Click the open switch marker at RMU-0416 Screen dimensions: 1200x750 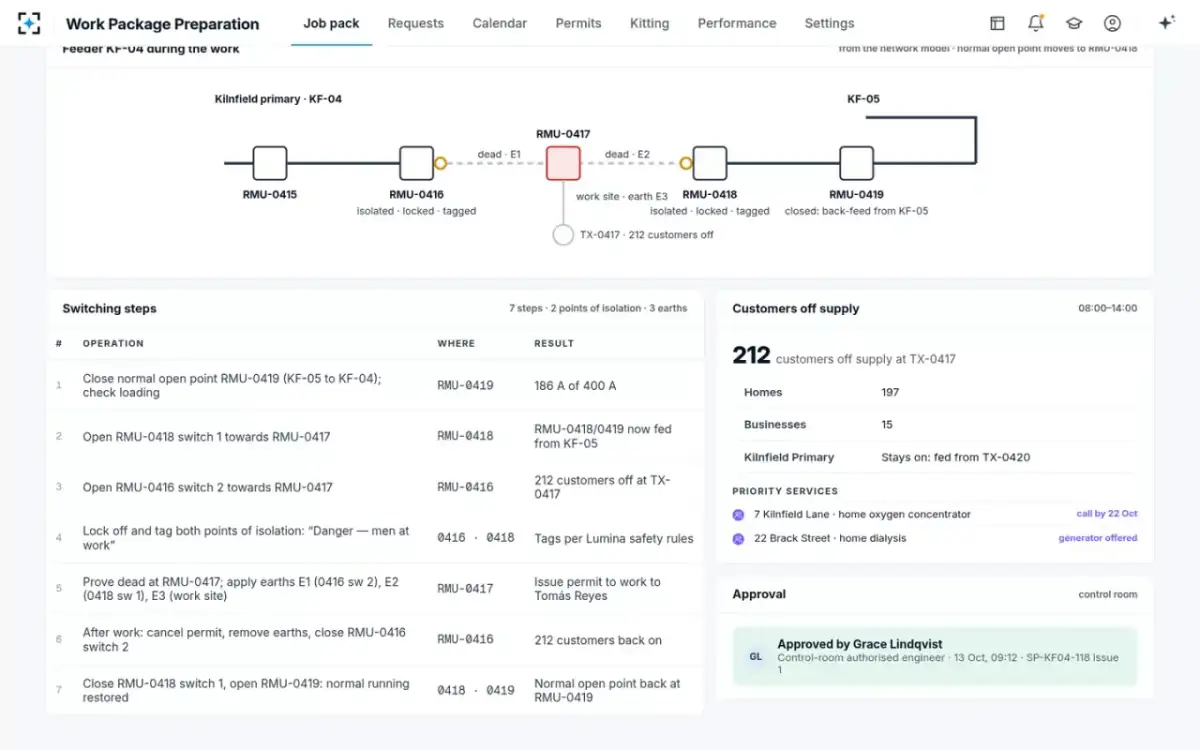point(440,163)
